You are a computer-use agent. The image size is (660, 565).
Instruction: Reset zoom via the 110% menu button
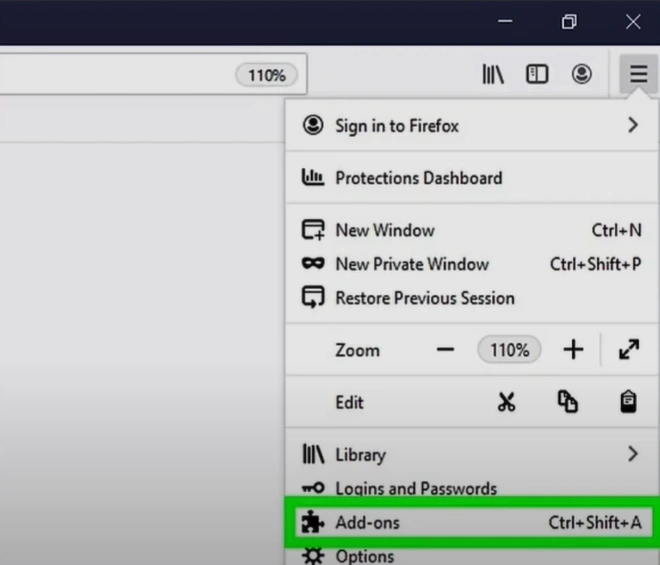(x=509, y=349)
